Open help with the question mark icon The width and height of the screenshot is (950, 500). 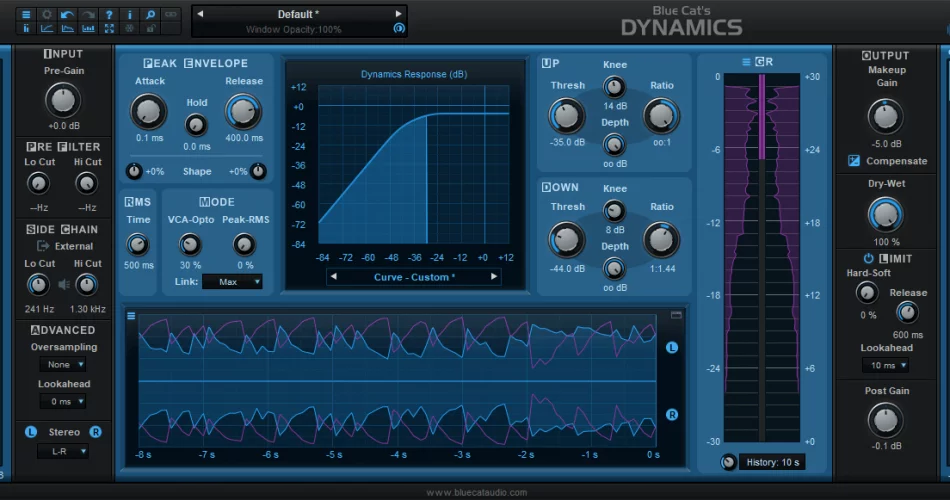click(109, 14)
